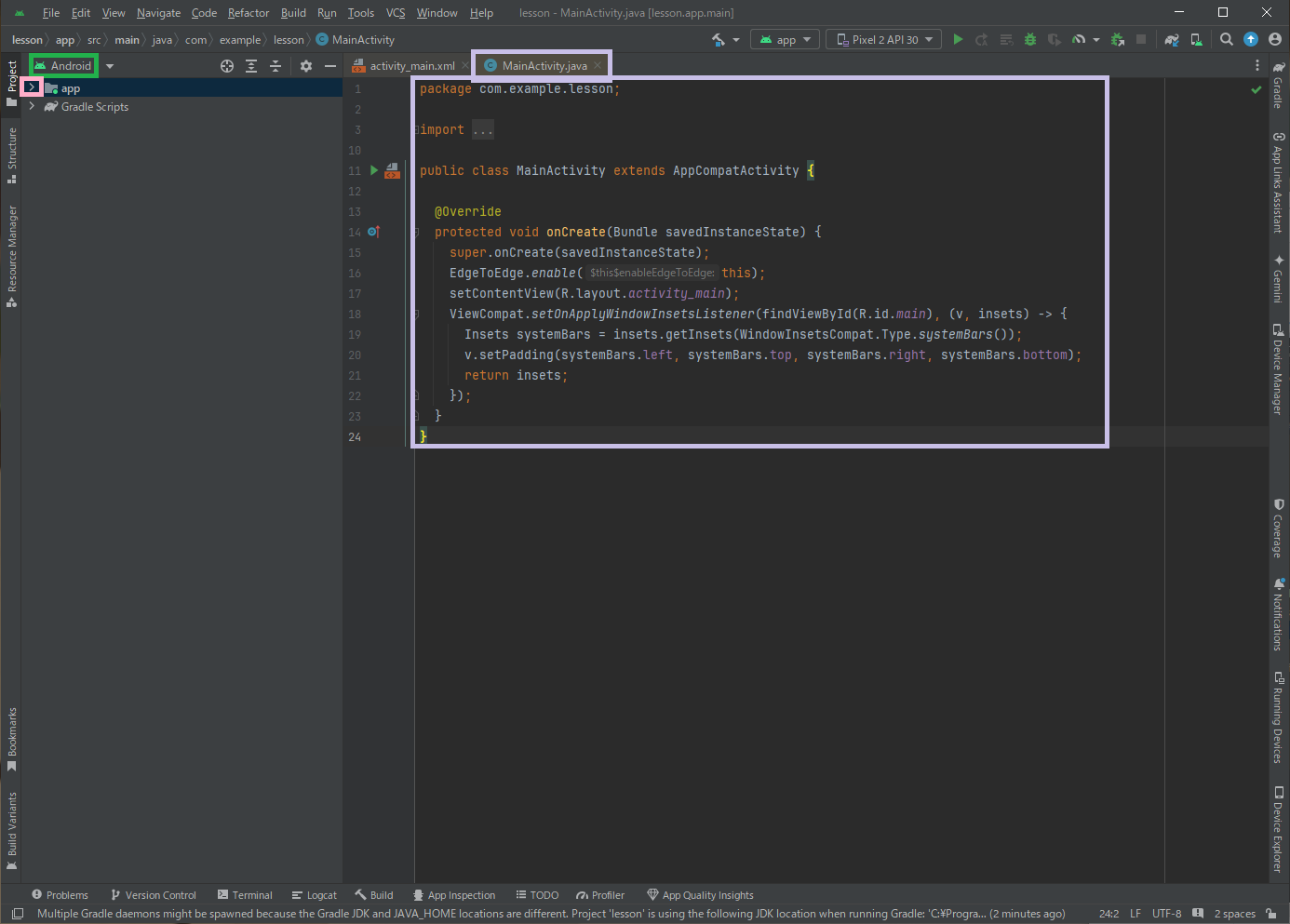Screen dimensions: 1290x924
Task: Open the File menu
Action: click(x=51, y=13)
